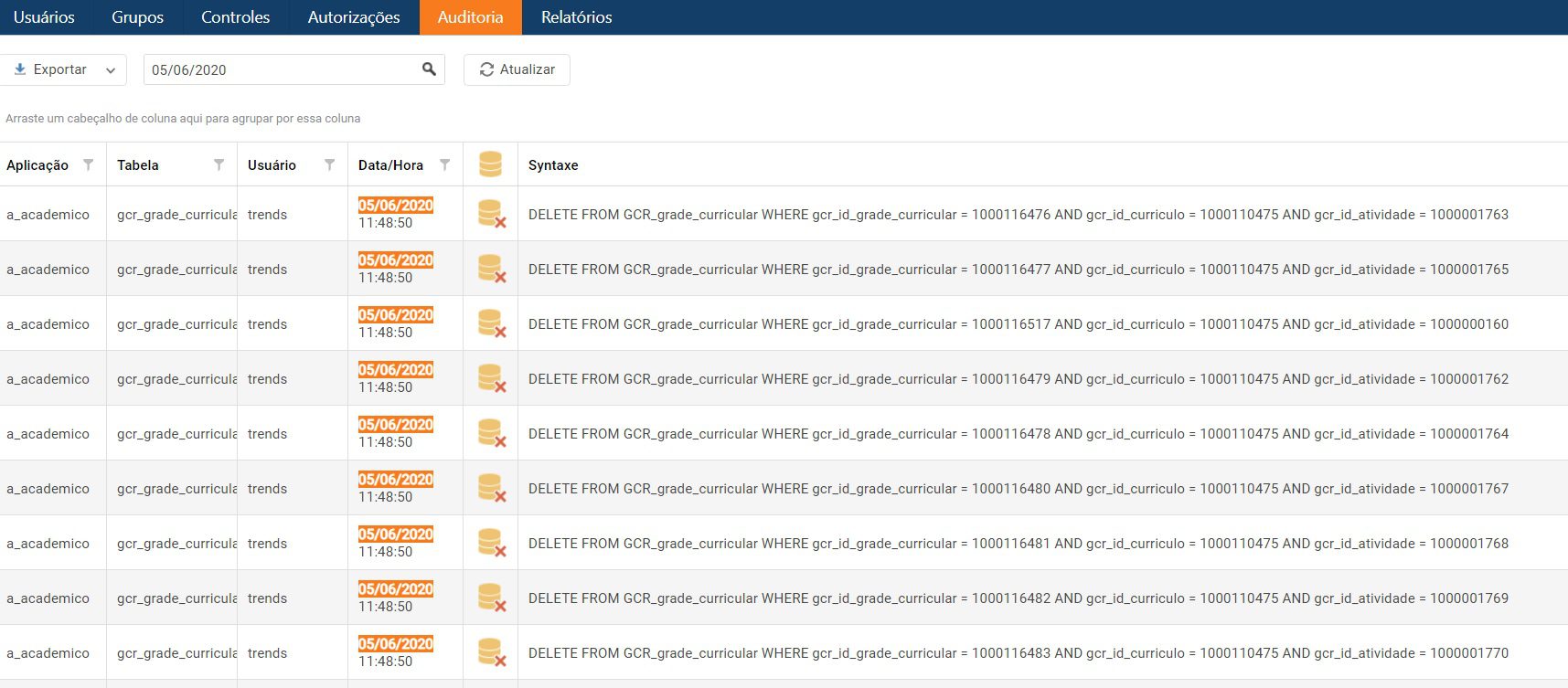Open the Grupos tab
1568x688 pixels.
tap(137, 17)
